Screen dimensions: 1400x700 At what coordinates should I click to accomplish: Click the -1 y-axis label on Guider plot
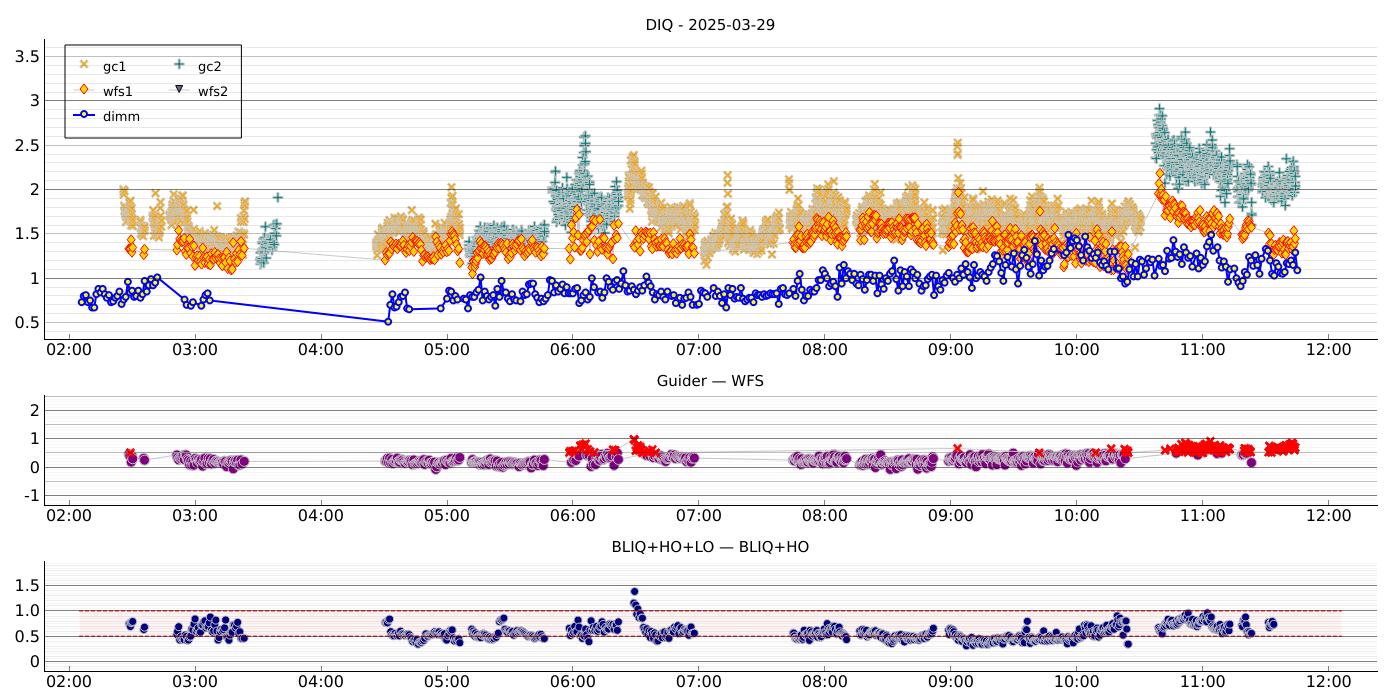[30, 496]
